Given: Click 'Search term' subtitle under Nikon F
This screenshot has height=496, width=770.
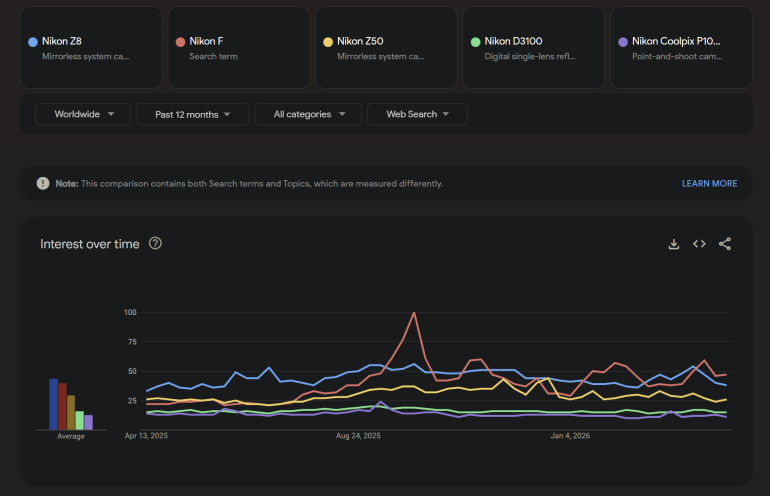Looking at the screenshot, I should tap(214, 56).
